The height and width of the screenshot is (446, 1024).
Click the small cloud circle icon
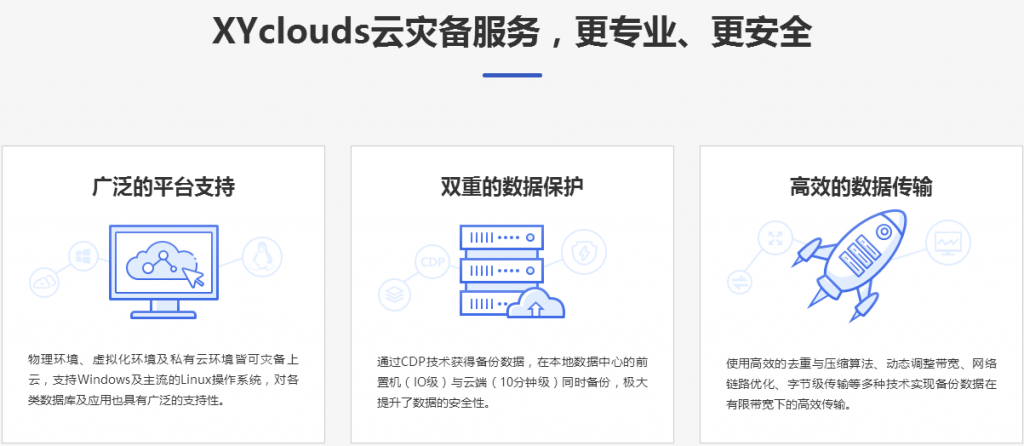(x=44, y=283)
